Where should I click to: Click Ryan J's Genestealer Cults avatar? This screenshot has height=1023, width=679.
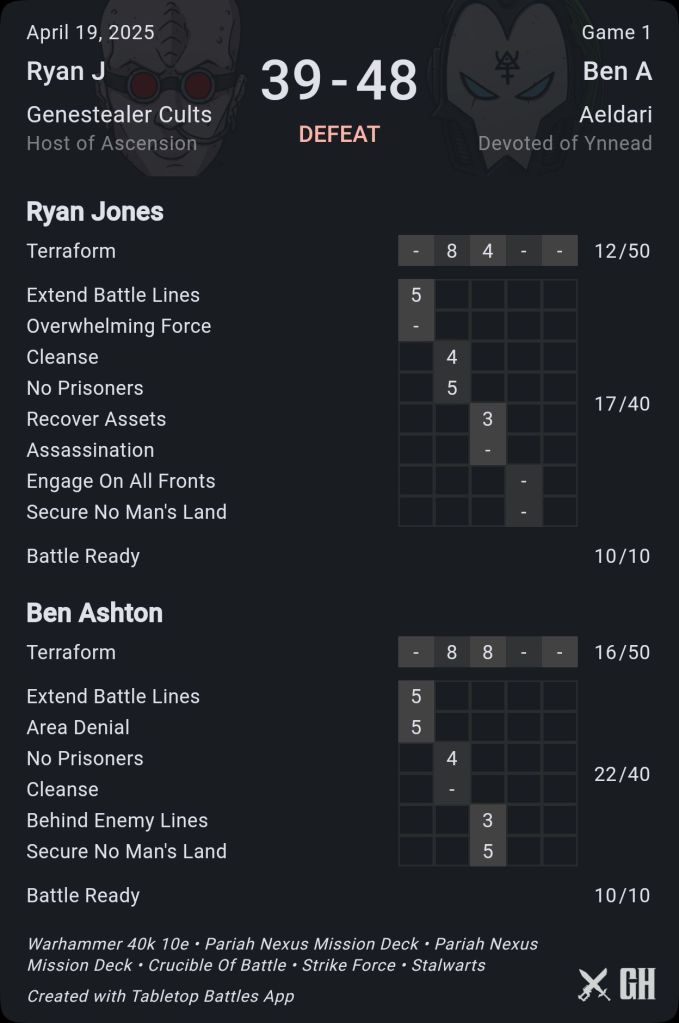tap(170, 85)
